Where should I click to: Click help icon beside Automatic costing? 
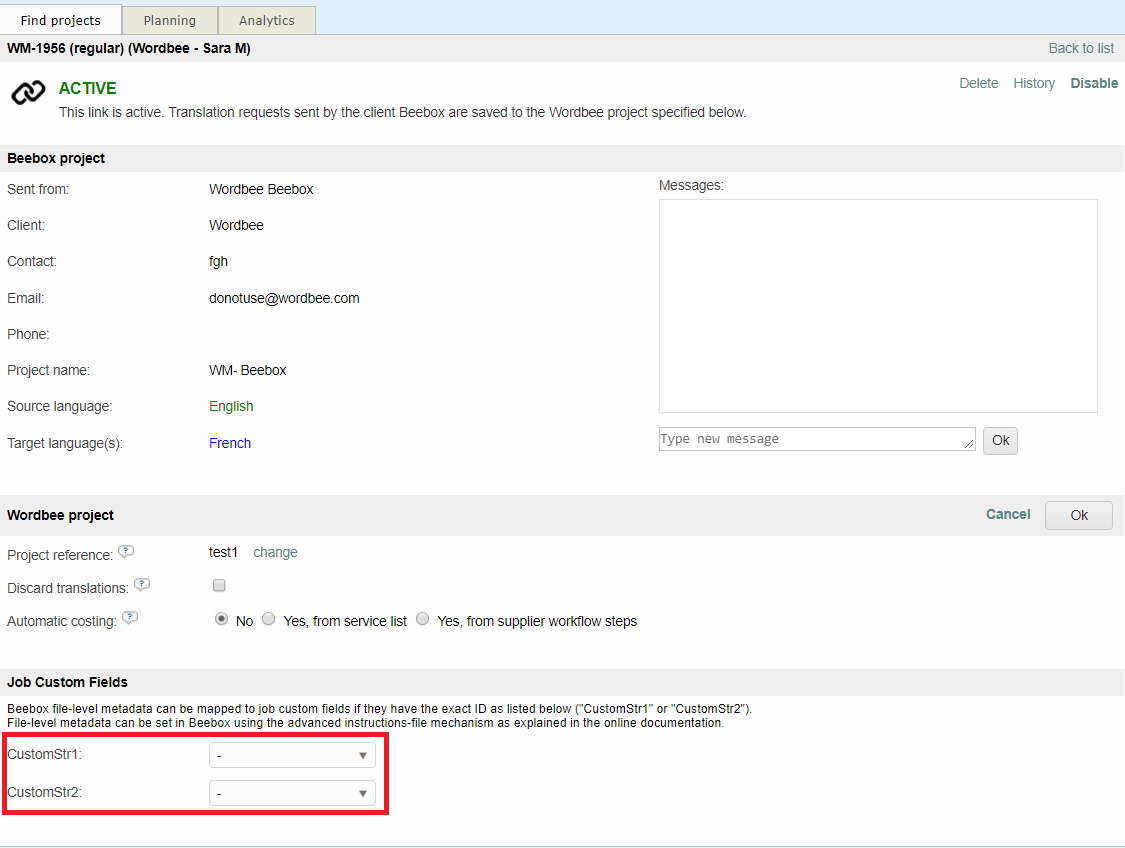click(x=130, y=618)
